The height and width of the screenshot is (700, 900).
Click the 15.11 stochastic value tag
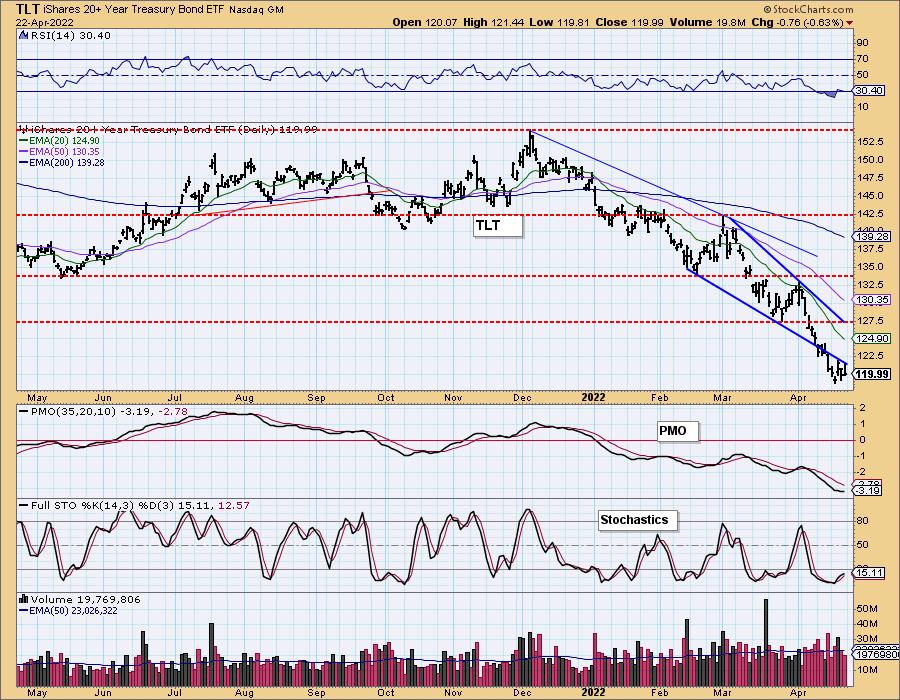[869, 573]
